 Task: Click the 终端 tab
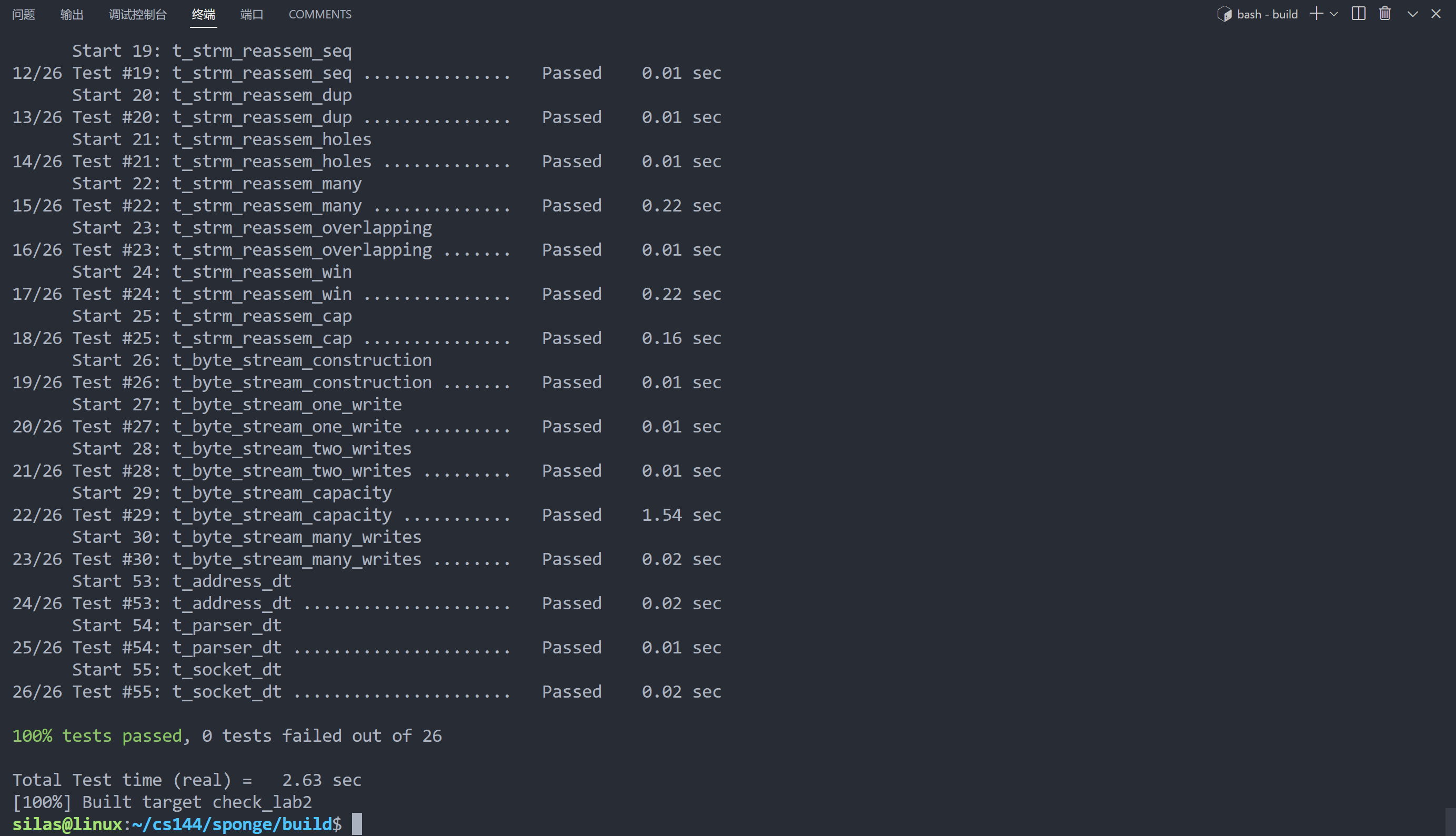tap(203, 14)
